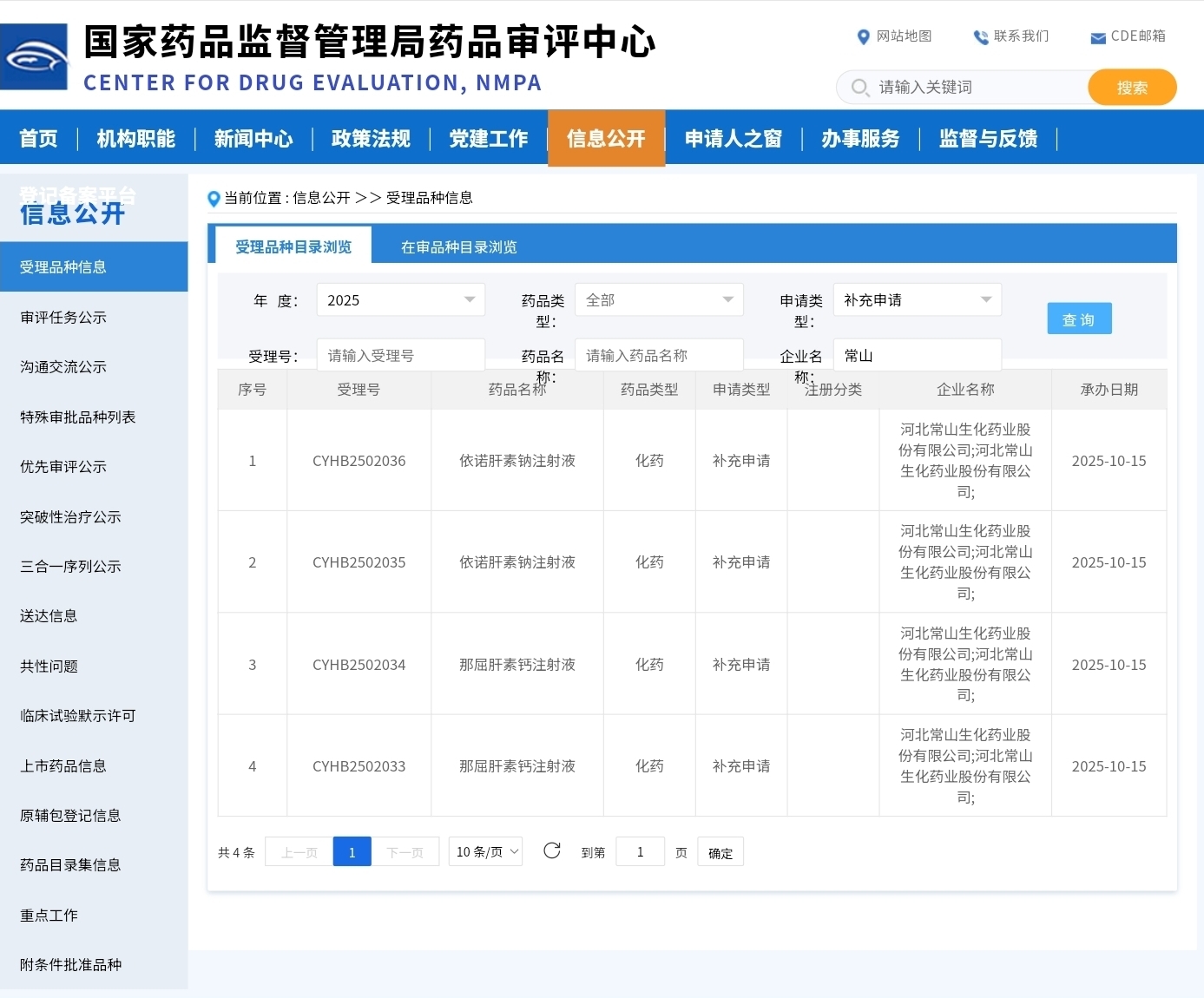Click the refresh icon in pagination
Image resolution: width=1204 pixels, height=998 pixels.
coord(552,851)
